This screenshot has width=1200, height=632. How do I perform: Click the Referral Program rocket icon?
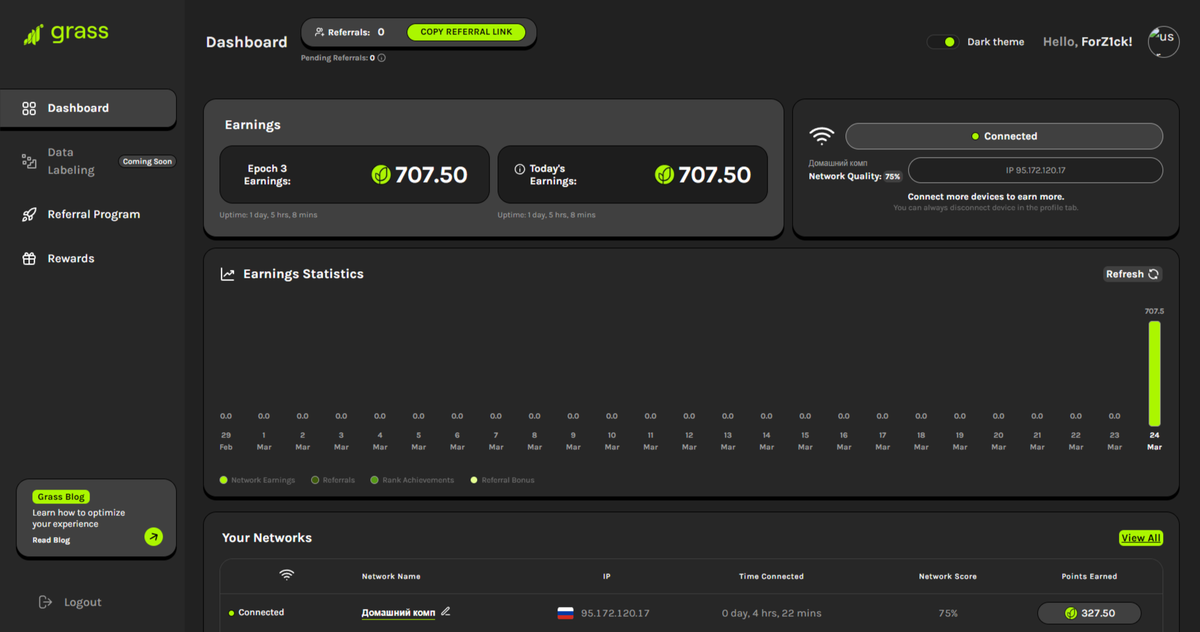[x=29, y=214]
